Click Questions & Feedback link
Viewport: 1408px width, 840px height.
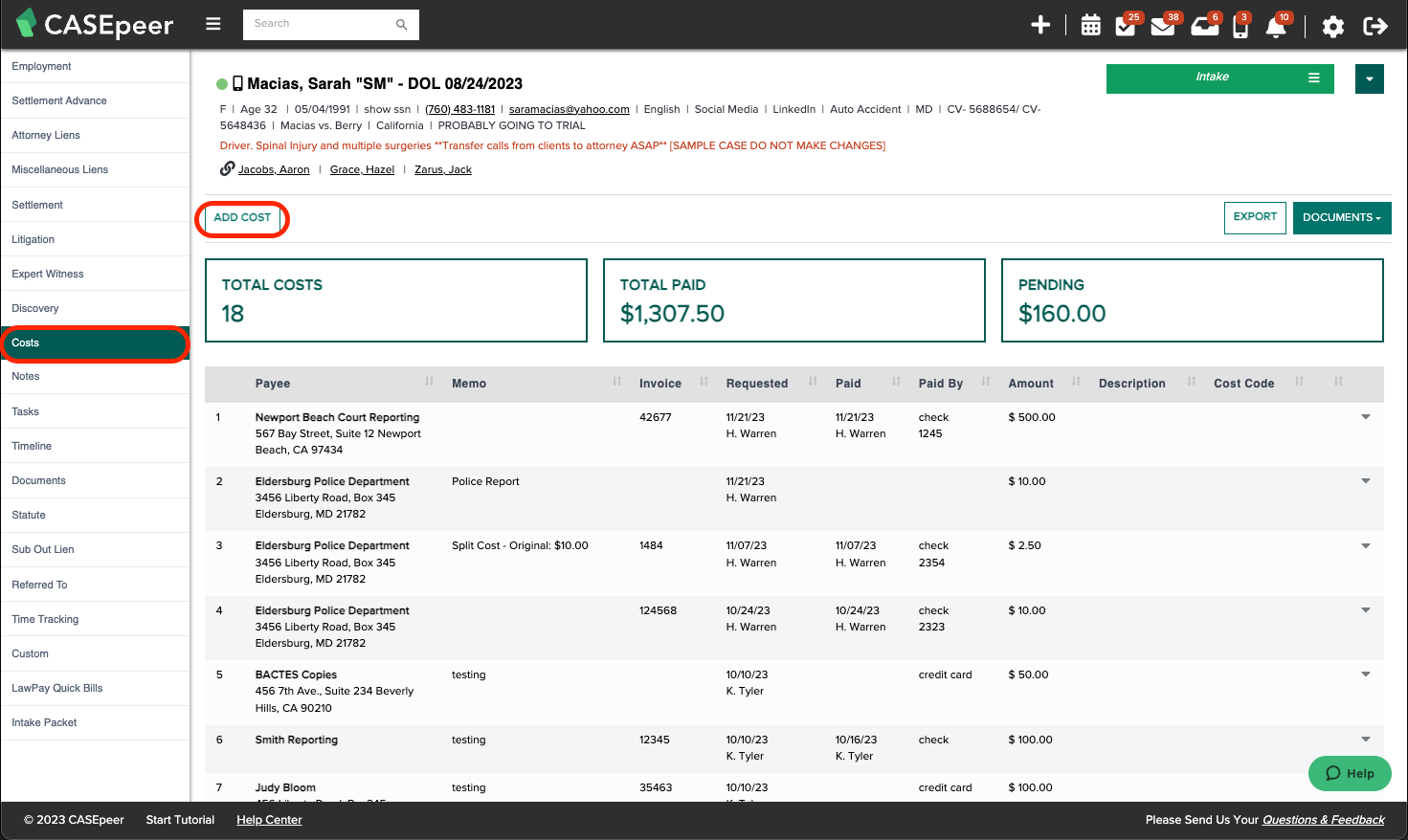(1324, 820)
